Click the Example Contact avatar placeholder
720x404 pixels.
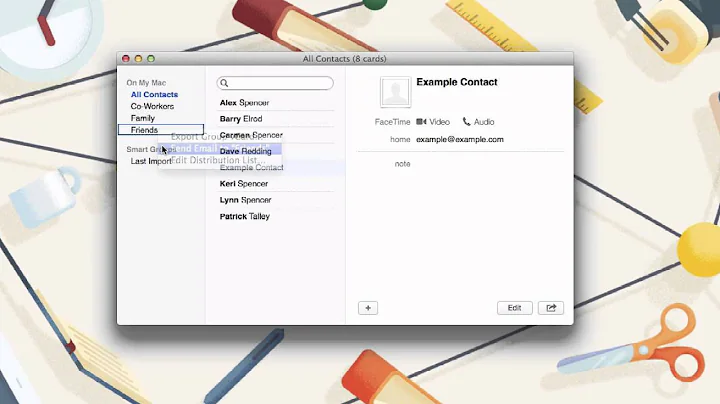click(395, 92)
